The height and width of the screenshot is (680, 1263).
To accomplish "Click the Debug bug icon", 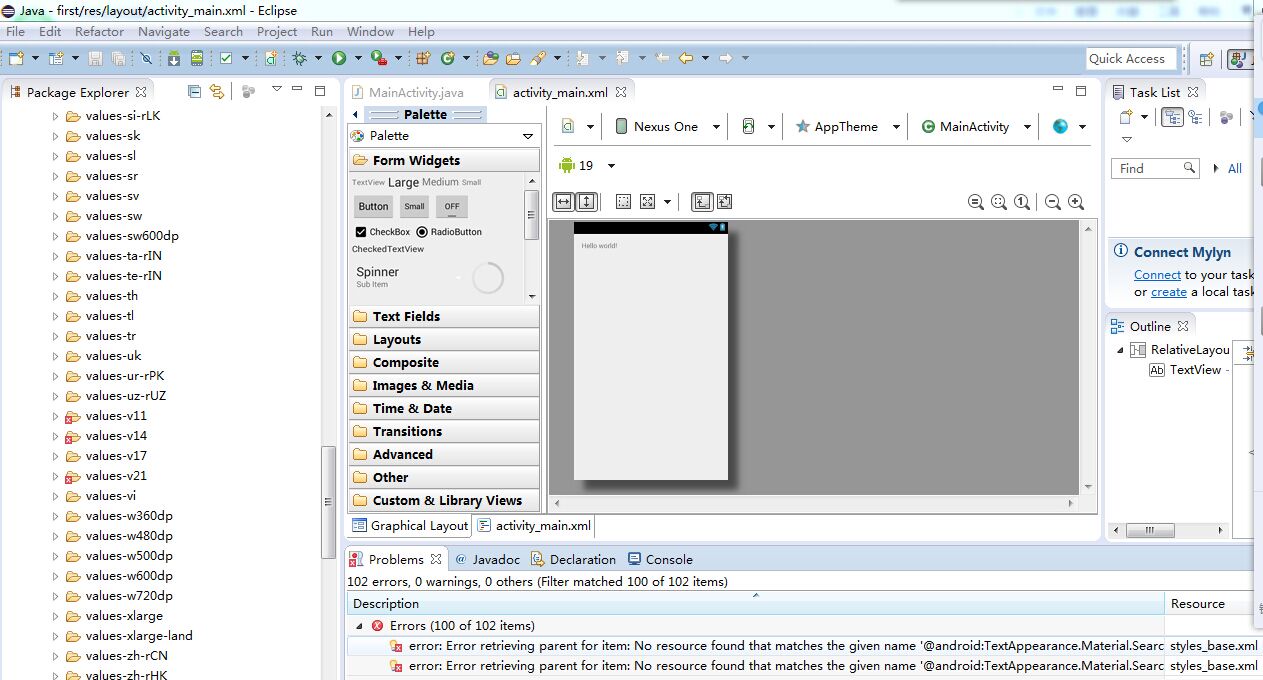I will 299,59.
